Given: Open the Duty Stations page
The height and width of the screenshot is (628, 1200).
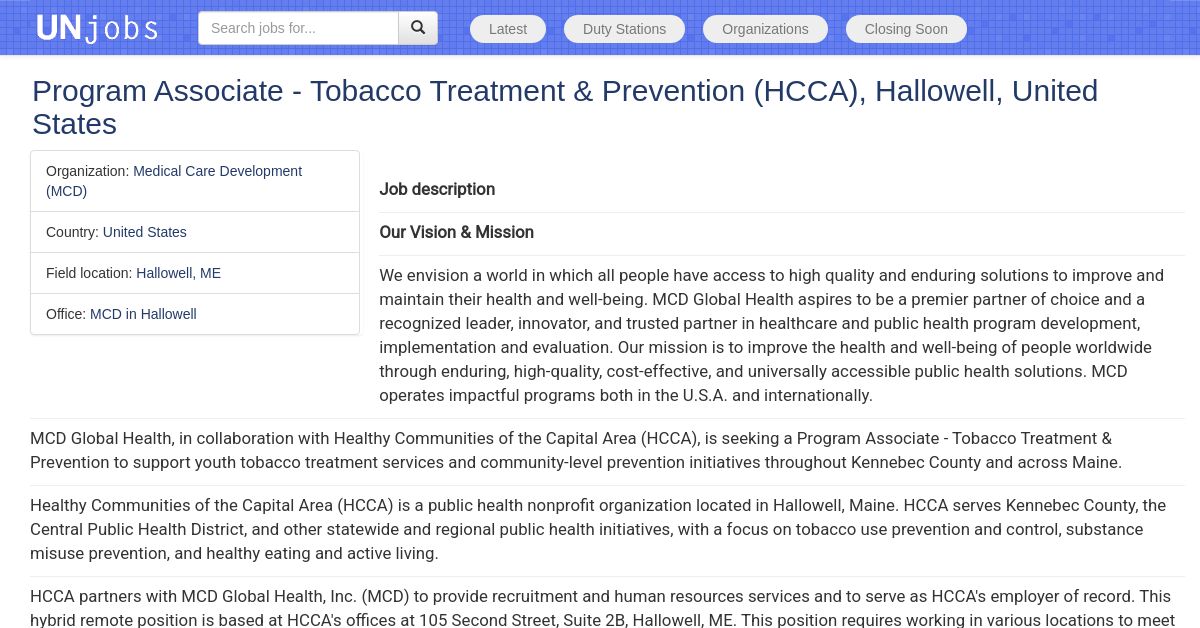Looking at the screenshot, I should (624, 29).
